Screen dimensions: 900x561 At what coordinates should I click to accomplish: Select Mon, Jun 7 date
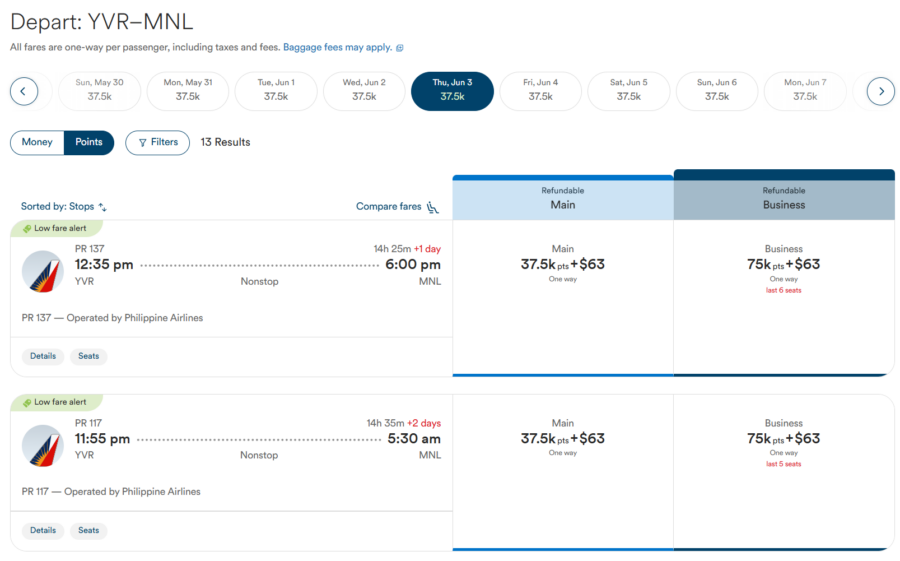pyautogui.click(x=805, y=91)
